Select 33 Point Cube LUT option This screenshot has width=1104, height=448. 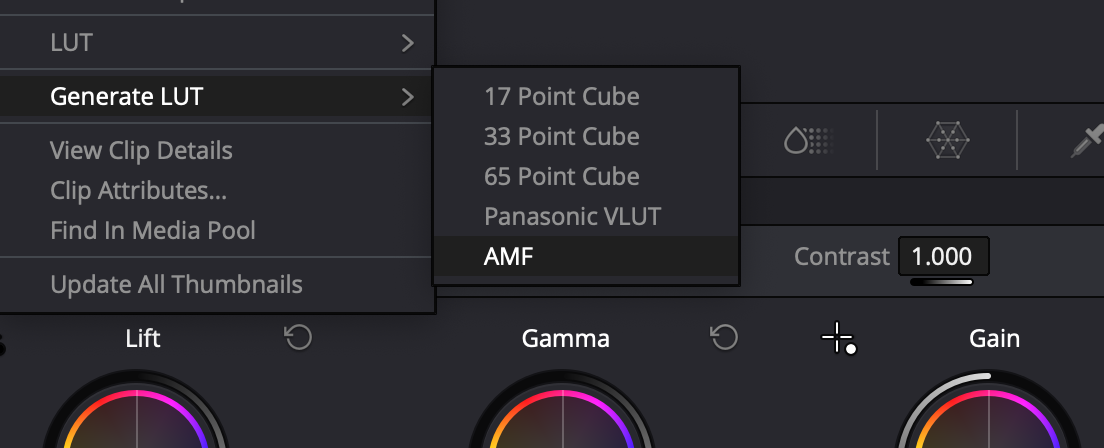pyautogui.click(x=561, y=136)
